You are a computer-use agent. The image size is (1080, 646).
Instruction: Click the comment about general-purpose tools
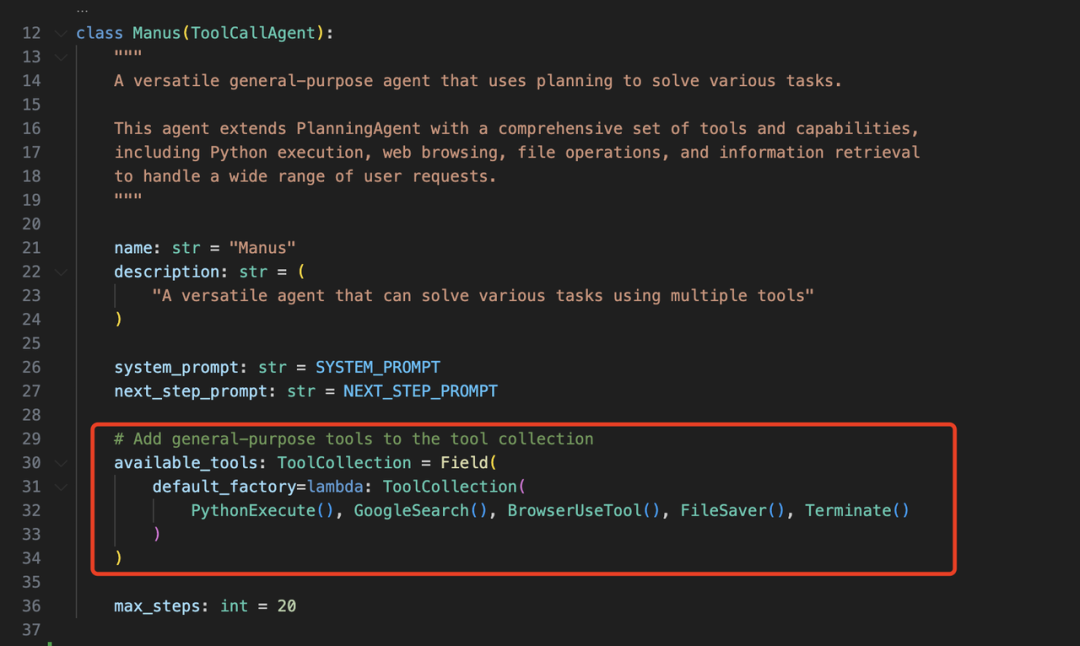(x=353, y=439)
